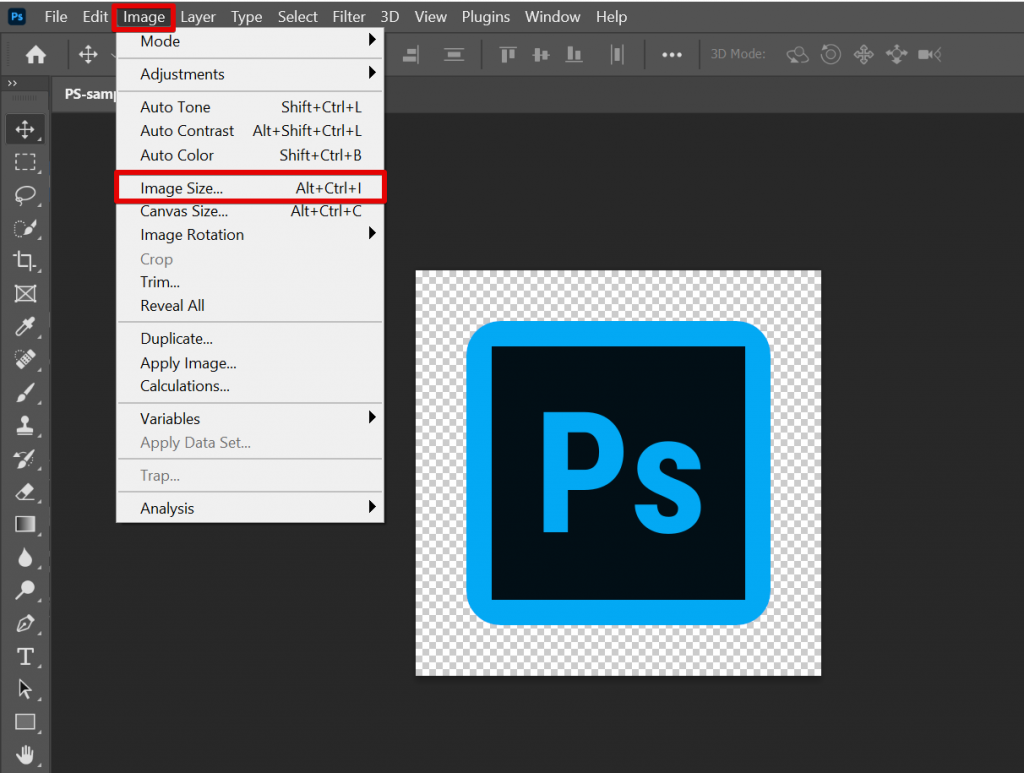Image resolution: width=1024 pixels, height=773 pixels.
Task: Open the Home screen
Action: pyautogui.click(x=36, y=54)
